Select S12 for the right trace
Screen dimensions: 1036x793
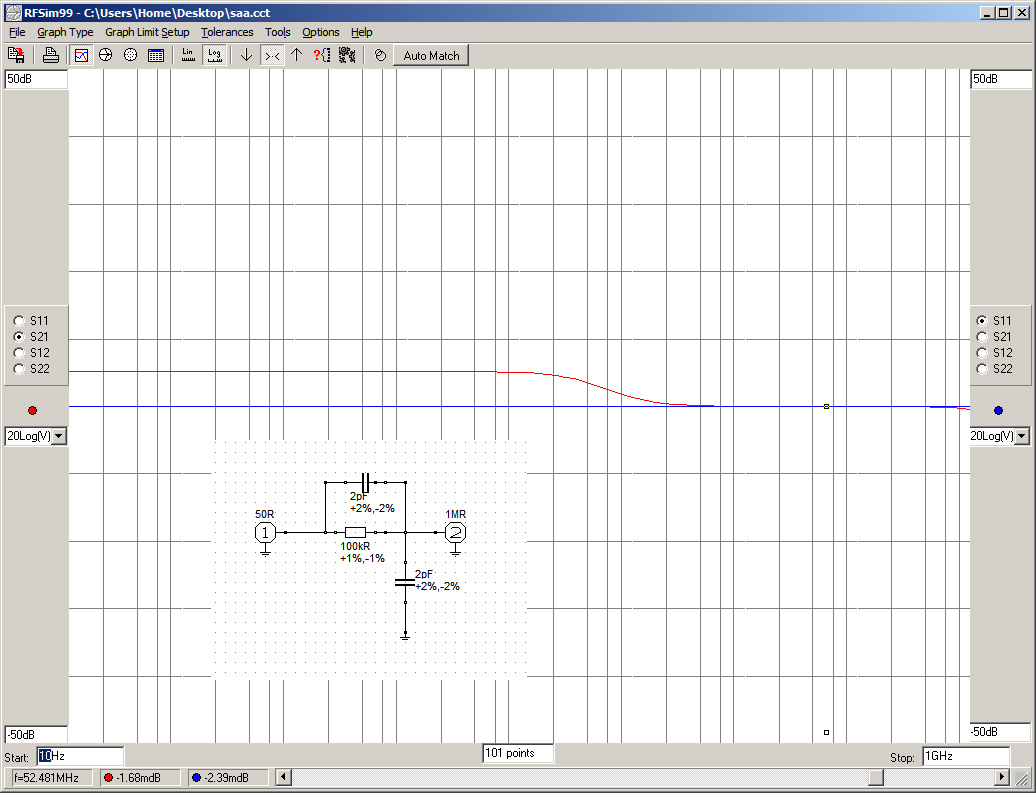982,353
